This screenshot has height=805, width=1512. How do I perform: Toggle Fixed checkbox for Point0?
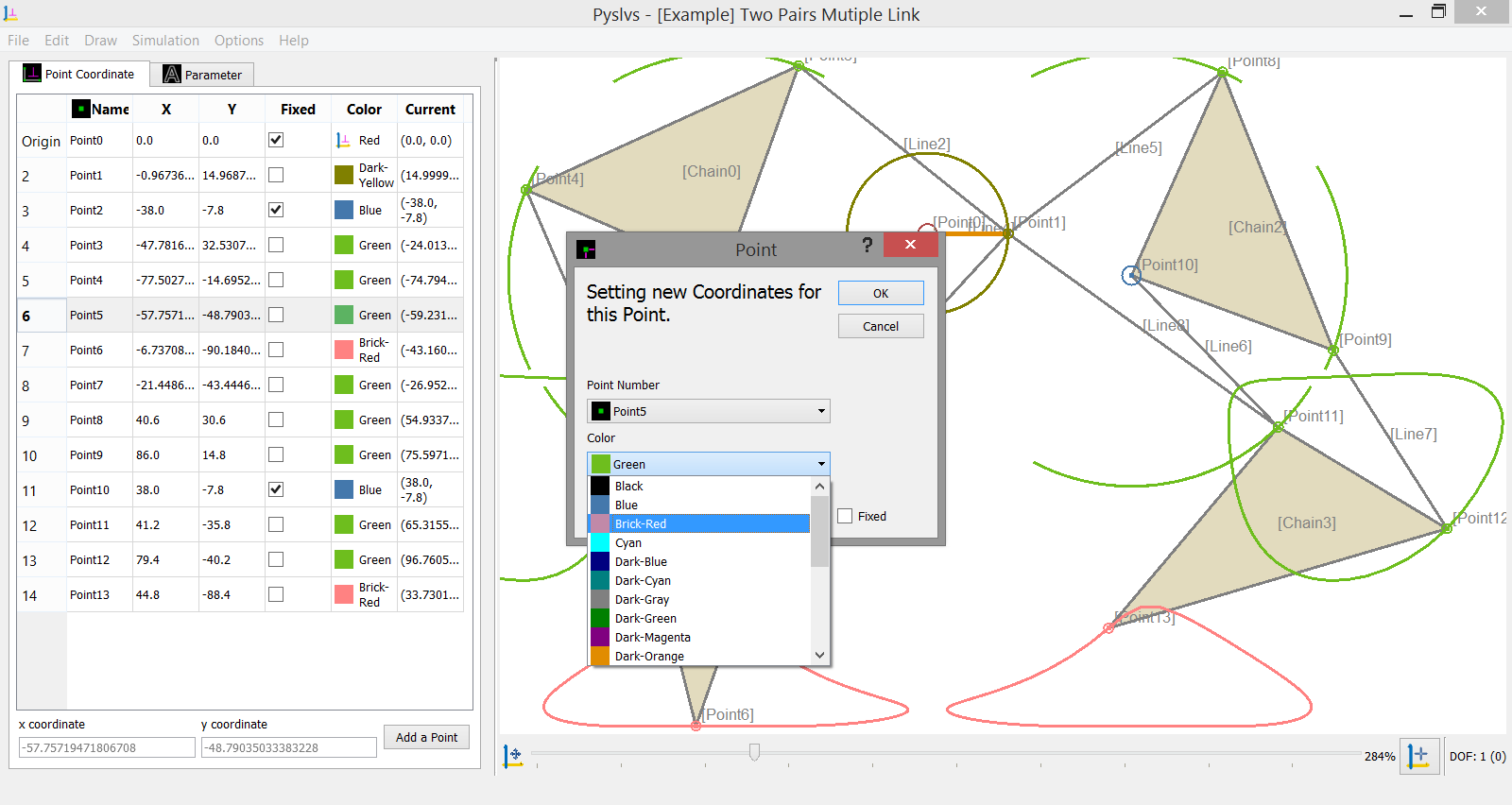click(276, 140)
